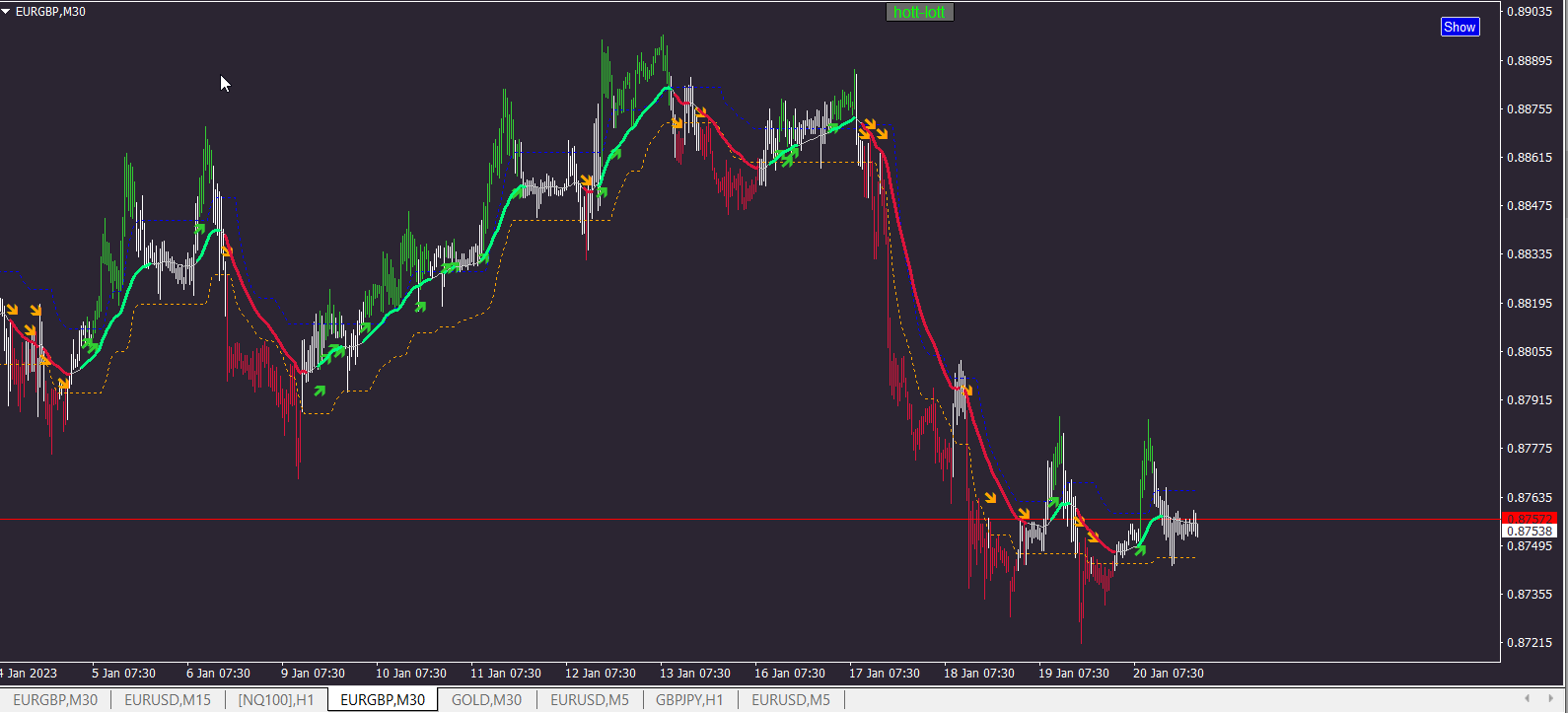This screenshot has width=1568, height=713.
Task: Click the 19 Jan 07:30 time label
Action: [x=1074, y=674]
